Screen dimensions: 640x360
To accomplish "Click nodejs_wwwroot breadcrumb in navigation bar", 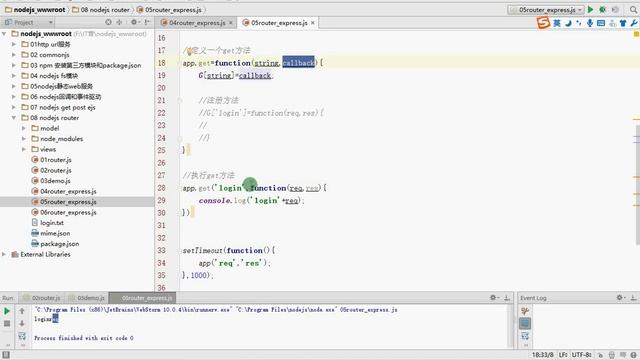I will pyautogui.click(x=36, y=9).
